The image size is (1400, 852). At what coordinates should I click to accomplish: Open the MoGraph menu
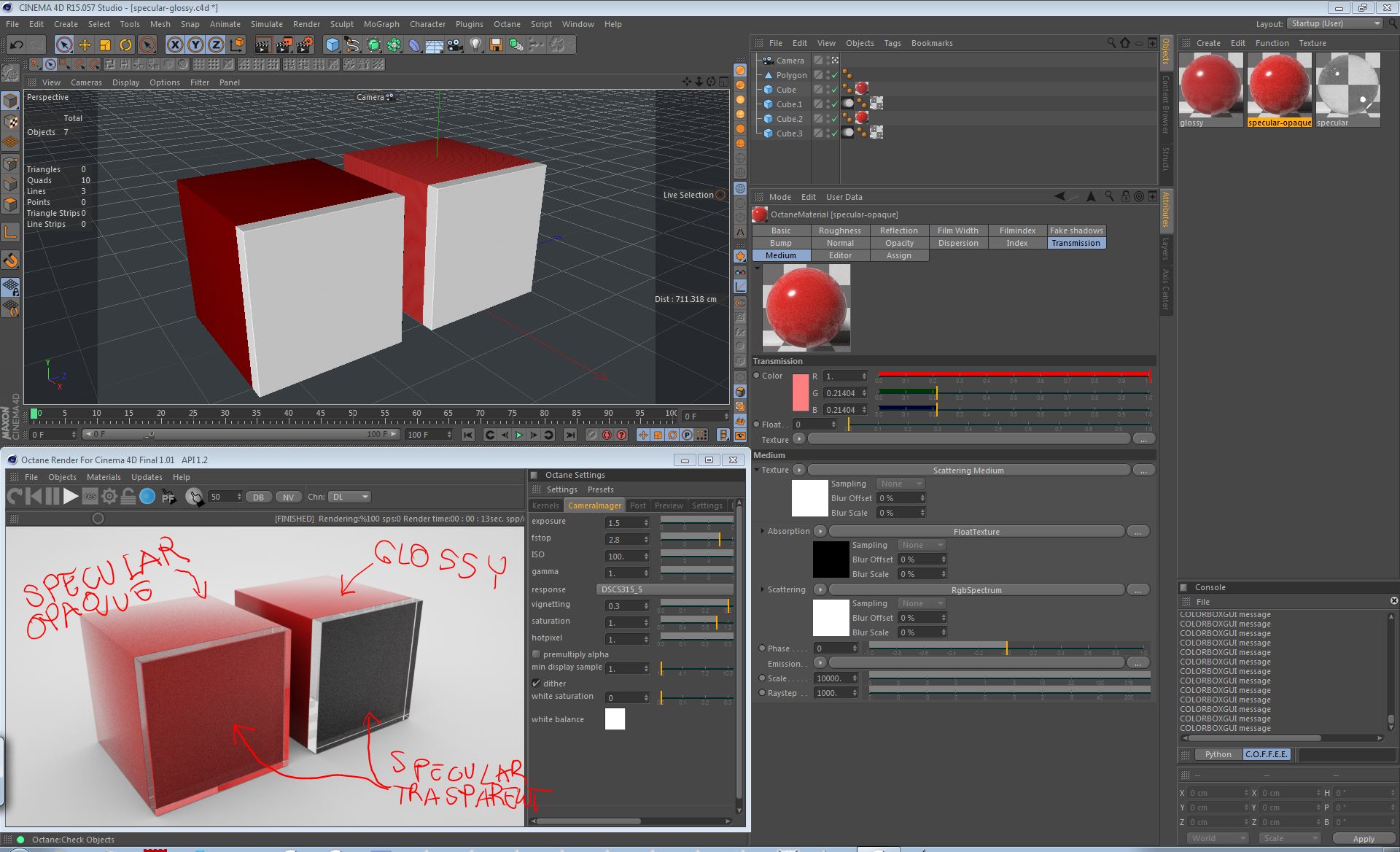tap(381, 24)
